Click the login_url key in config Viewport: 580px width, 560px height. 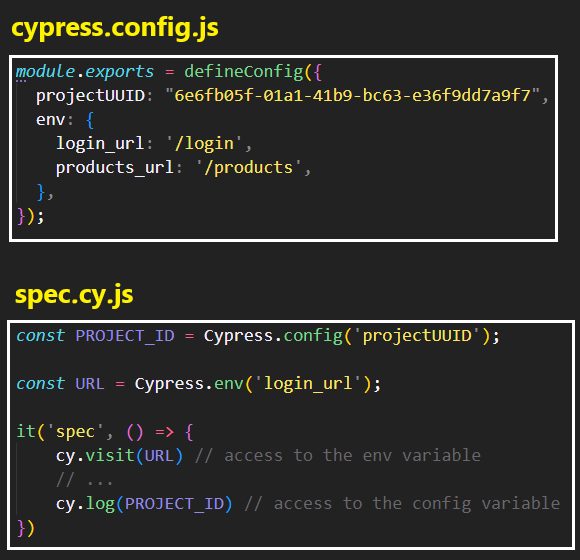click(100, 144)
